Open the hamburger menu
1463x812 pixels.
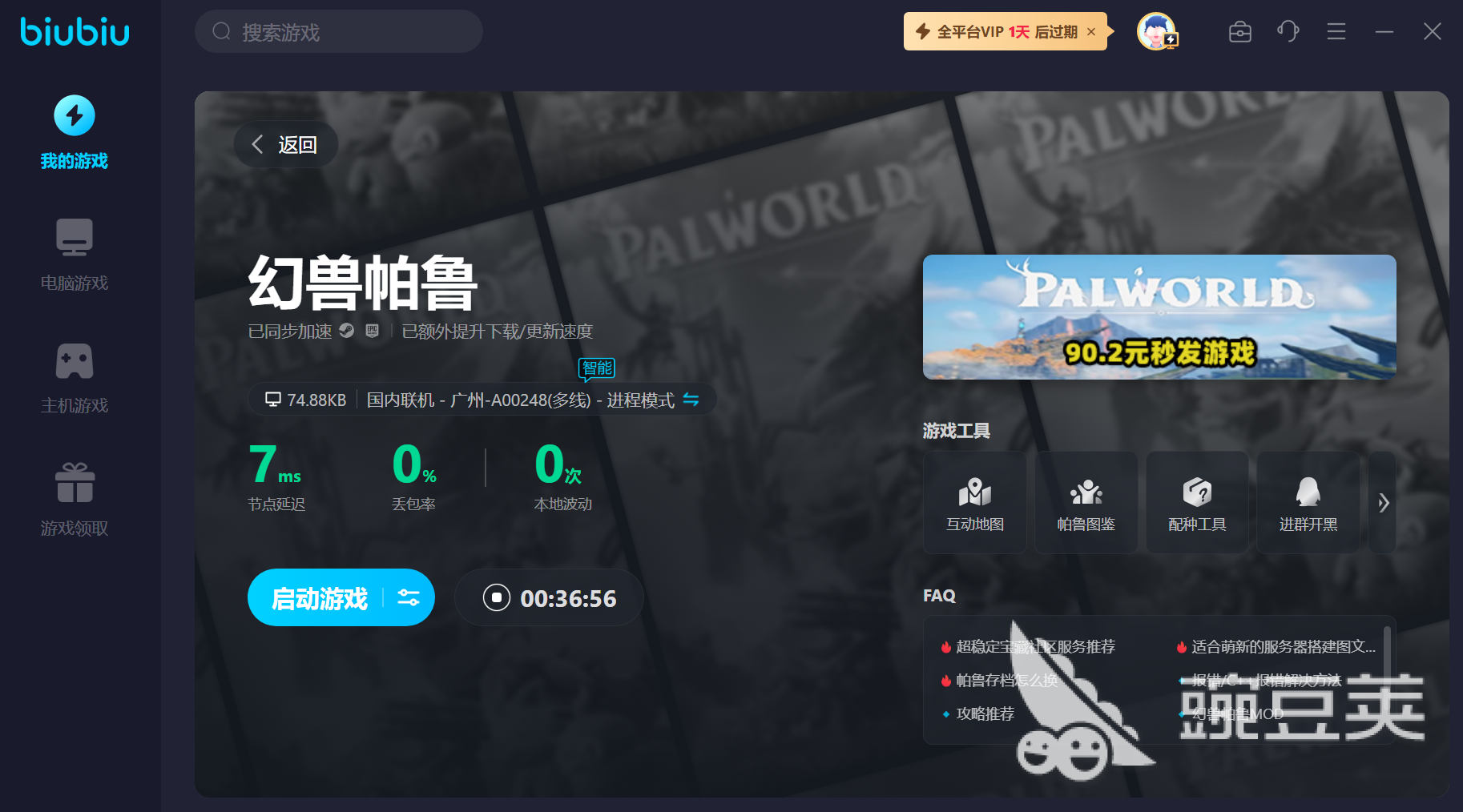pyautogui.click(x=1336, y=32)
